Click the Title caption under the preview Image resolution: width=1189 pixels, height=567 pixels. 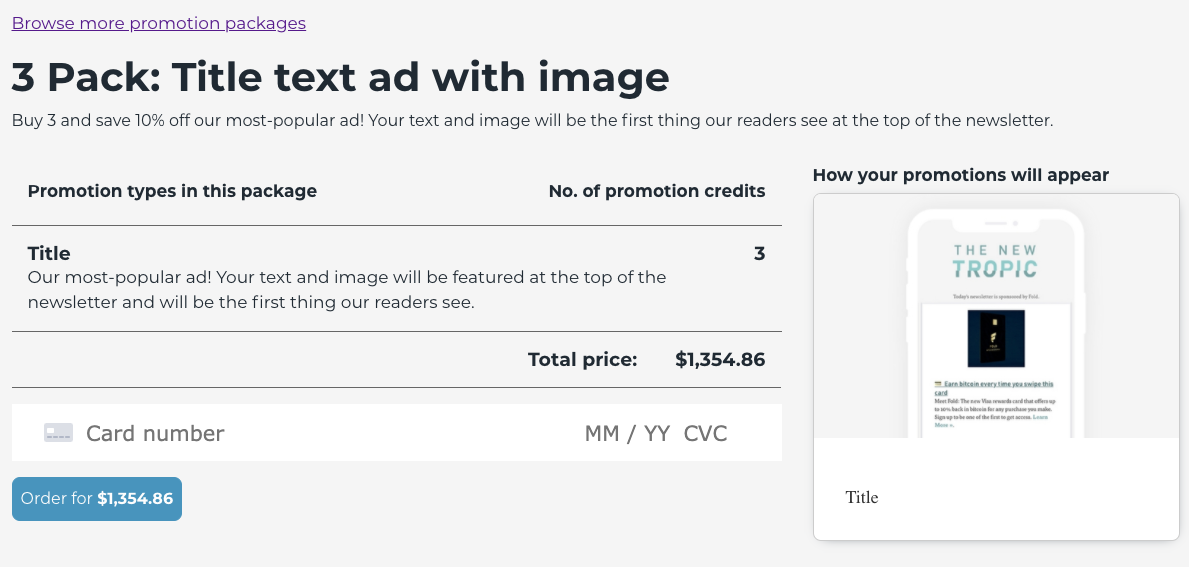coord(861,497)
